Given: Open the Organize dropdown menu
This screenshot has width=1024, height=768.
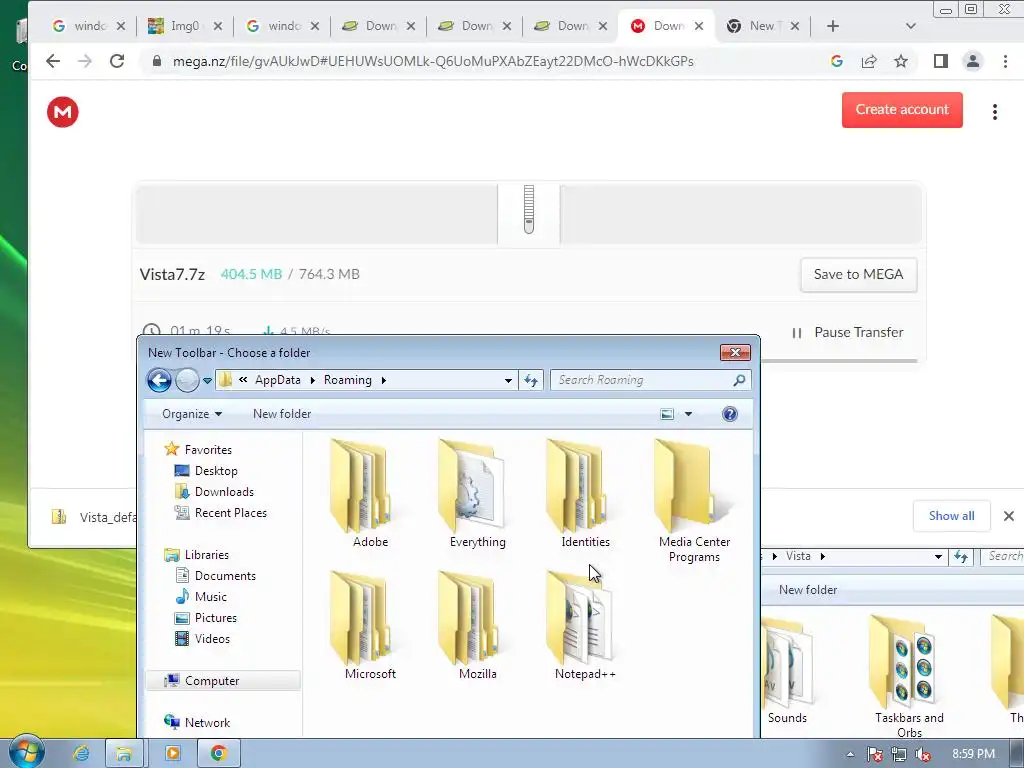Looking at the screenshot, I should (x=192, y=414).
